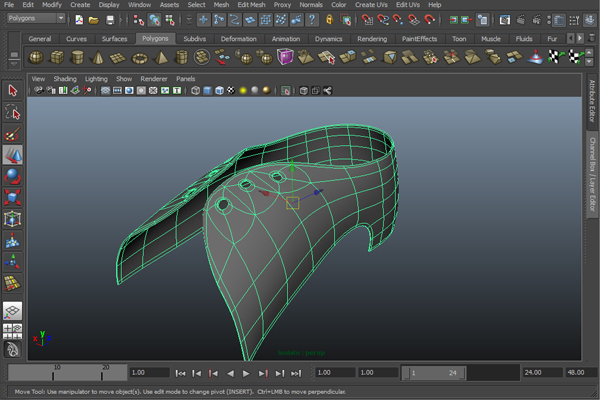This screenshot has width=600, height=400.
Task: Click the animation end time field 48.00
Action: [580, 372]
